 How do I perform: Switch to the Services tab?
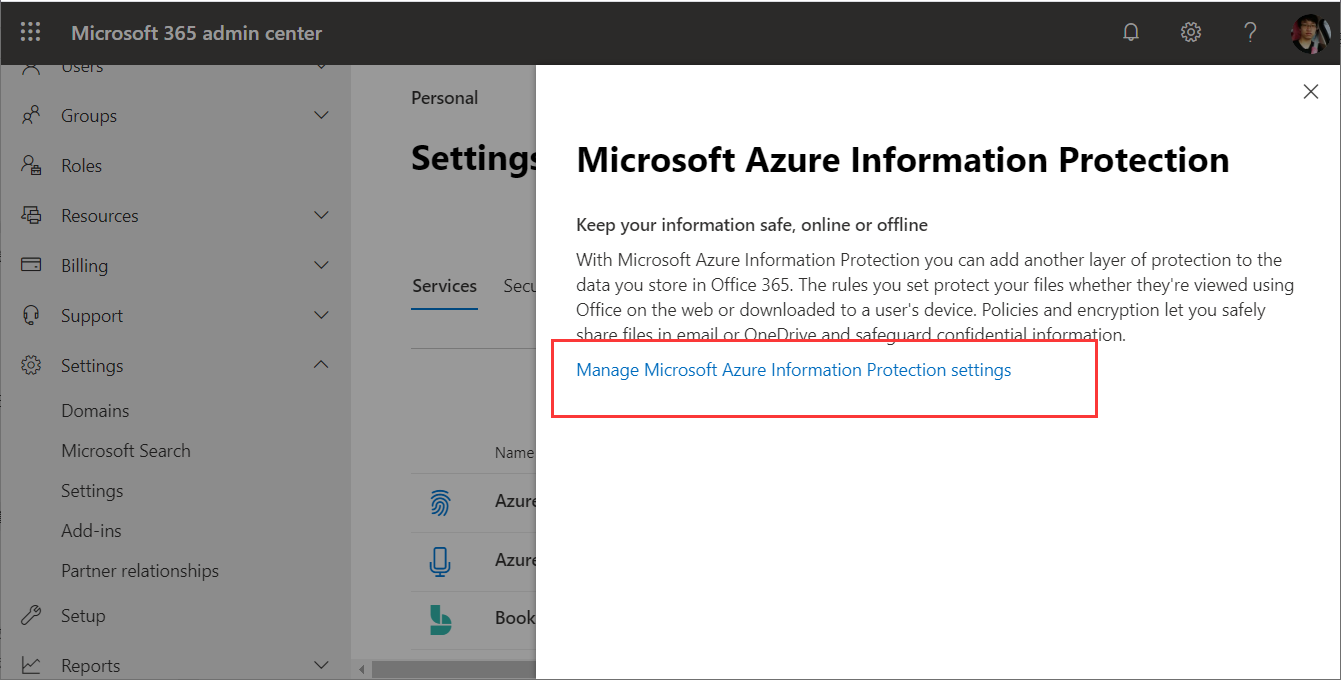(x=444, y=286)
